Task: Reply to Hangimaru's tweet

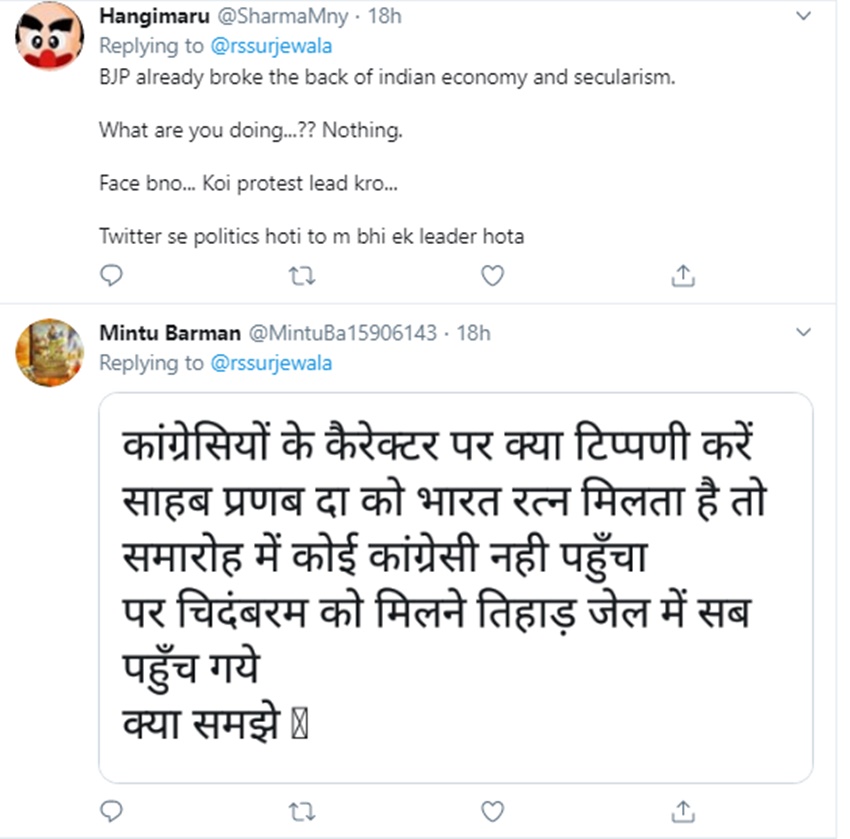Action: pyautogui.click(x=112, y=275)
